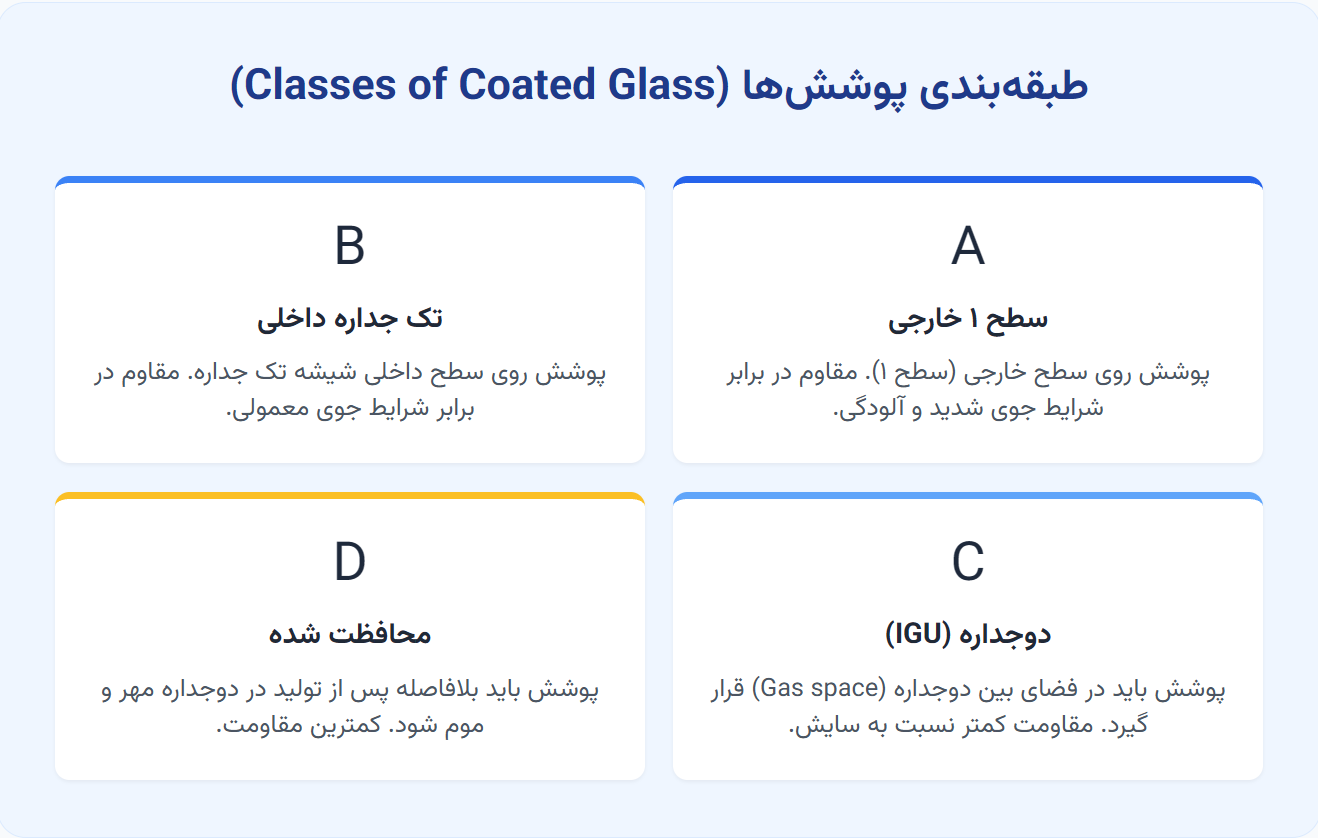This screenshot has height=838, width=1318.
Task: Click the large letter C class label
Action: pyautogui.click(x=967, y=562)
